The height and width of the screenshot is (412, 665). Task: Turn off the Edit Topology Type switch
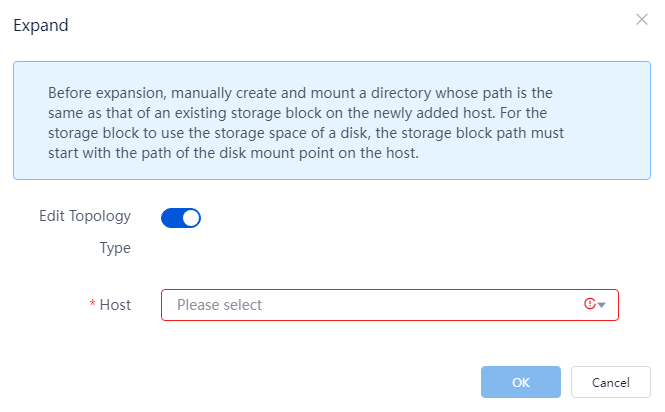181,218
